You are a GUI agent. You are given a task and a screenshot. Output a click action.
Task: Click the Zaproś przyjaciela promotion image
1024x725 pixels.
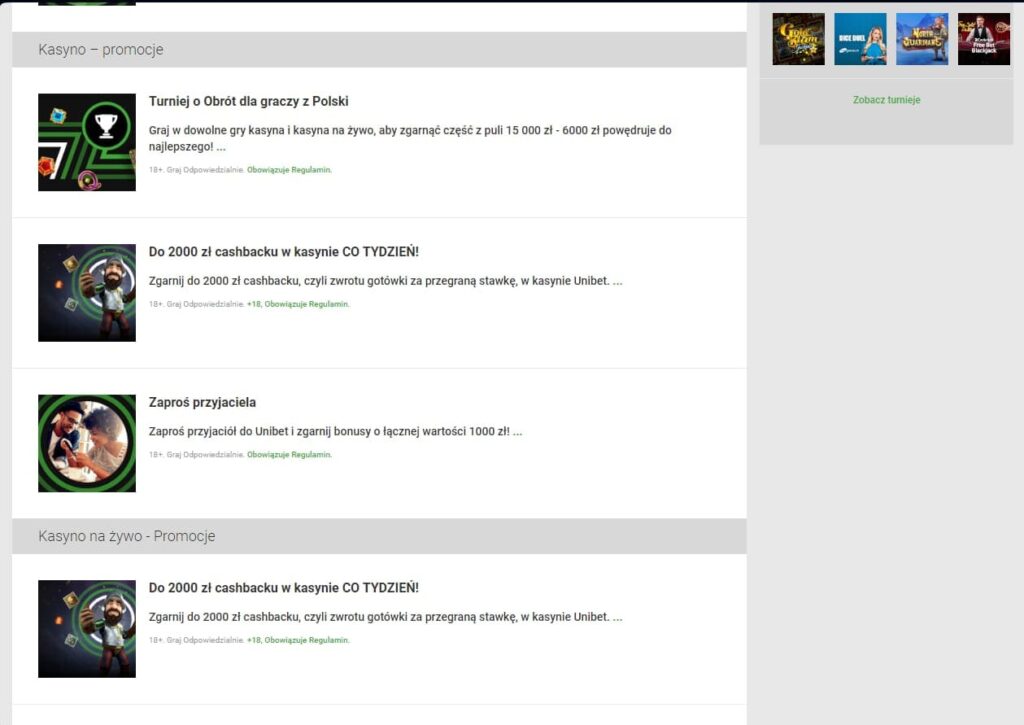(87, 442)
